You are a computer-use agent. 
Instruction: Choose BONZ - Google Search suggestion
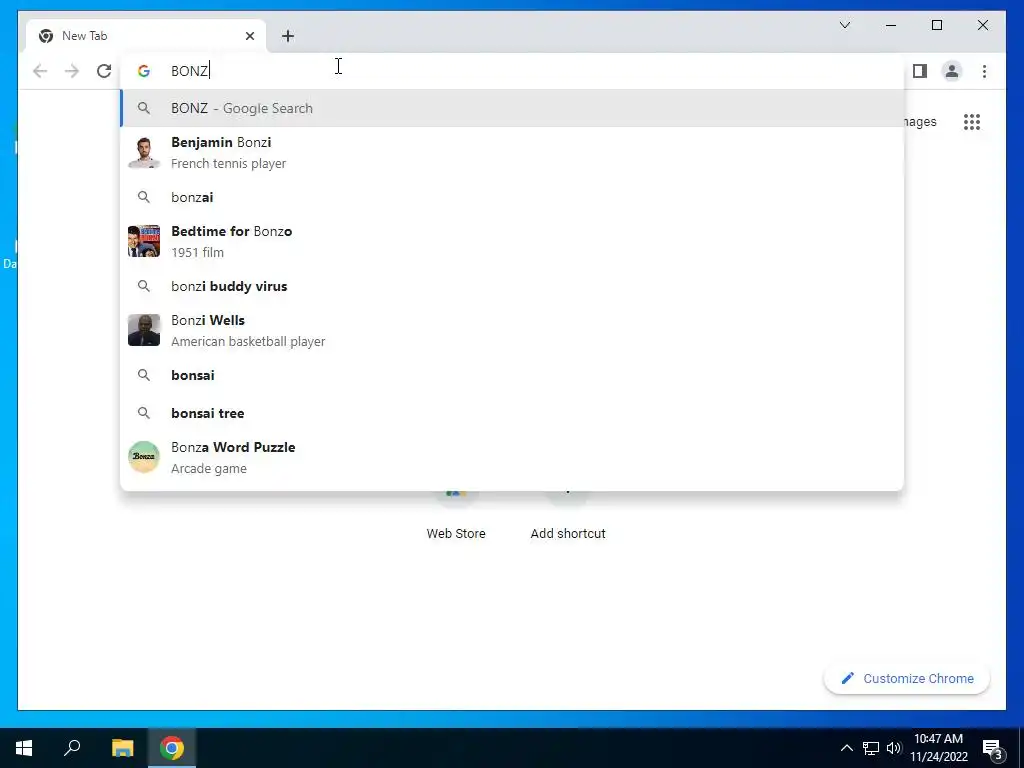click(513, 108)
